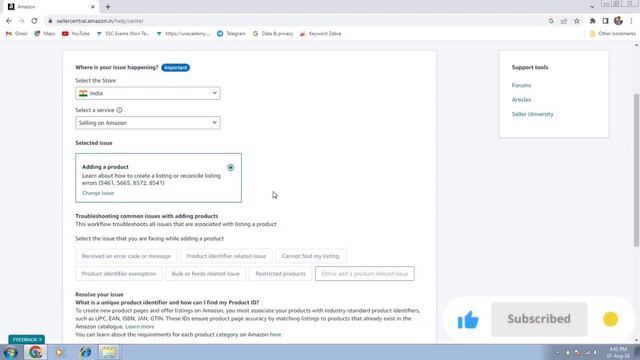Toggle the side panel icon
The width and height of the screenshot is (640, 360).
[x=605, y=21]
